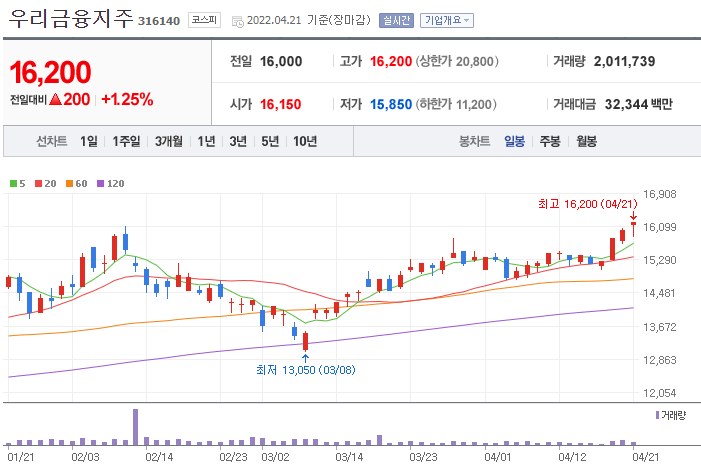701x473 pixels.
Task: Click the purple 120-day moving average swatch
Action: [x=101, y=183]
